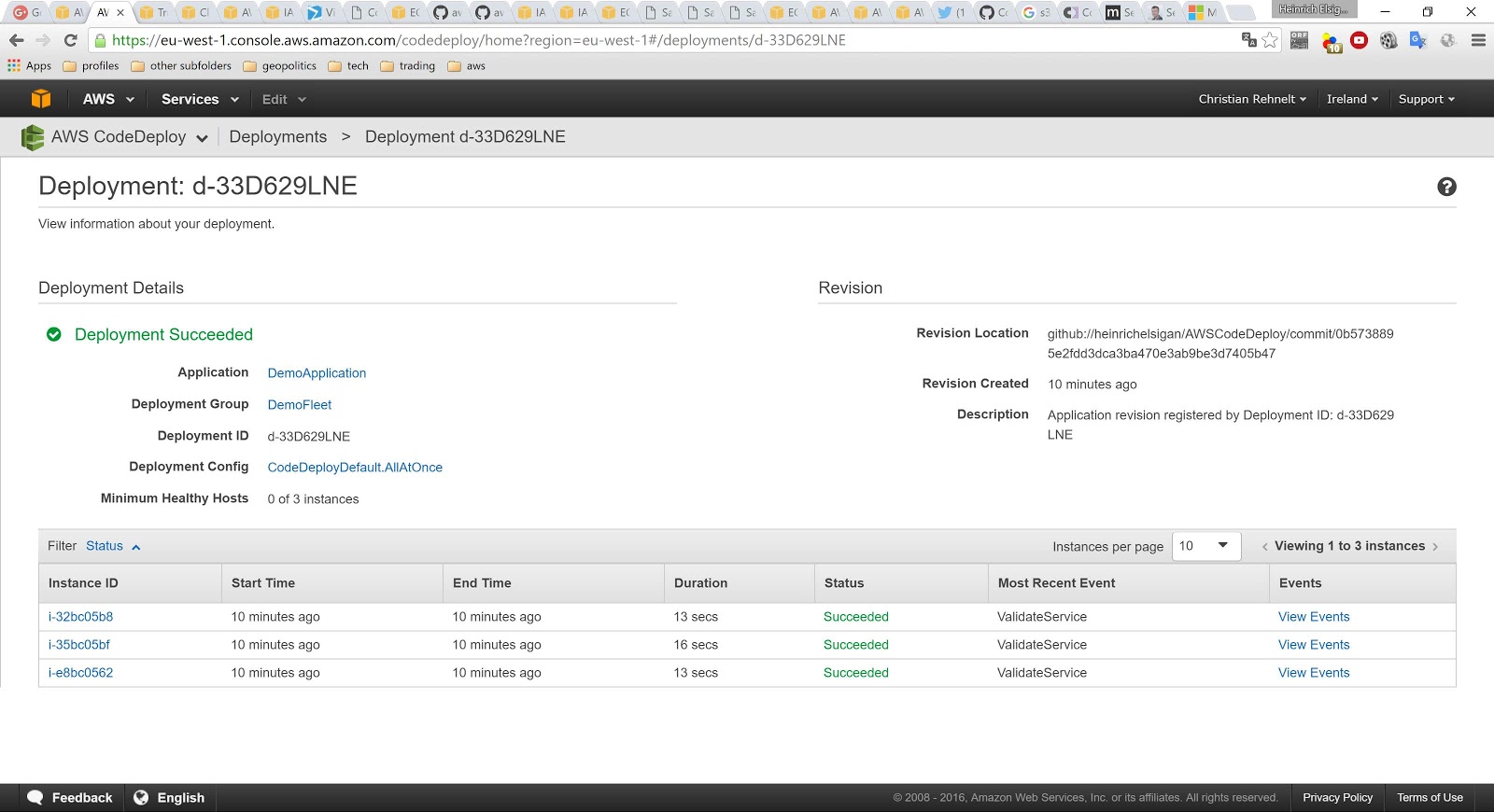Open the Instances per page dropdown
Viewport: 1494px width, 812px height.
pyautogui.click(x=1205, y=546)
